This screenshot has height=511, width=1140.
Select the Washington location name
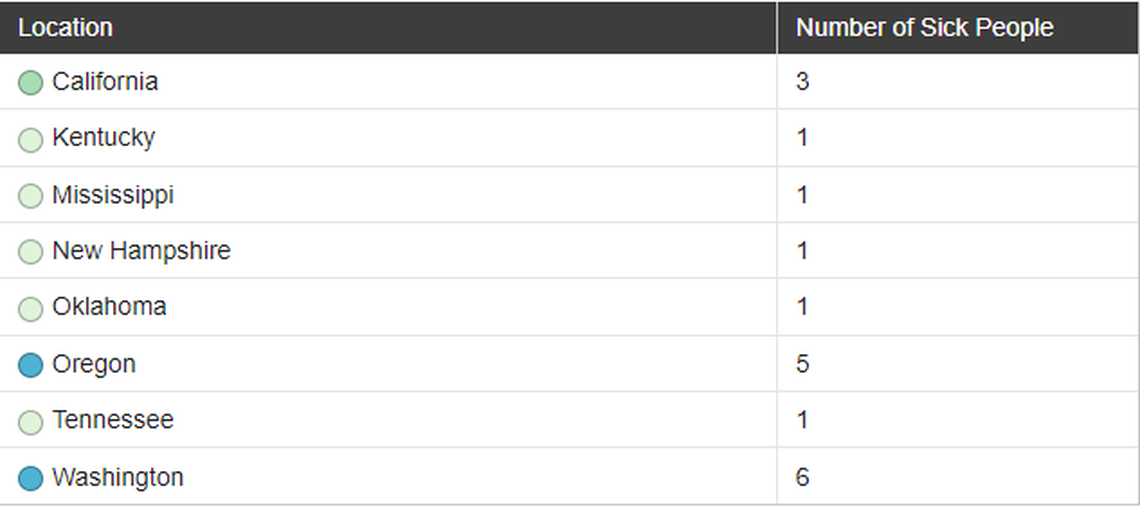click(118, 477)
